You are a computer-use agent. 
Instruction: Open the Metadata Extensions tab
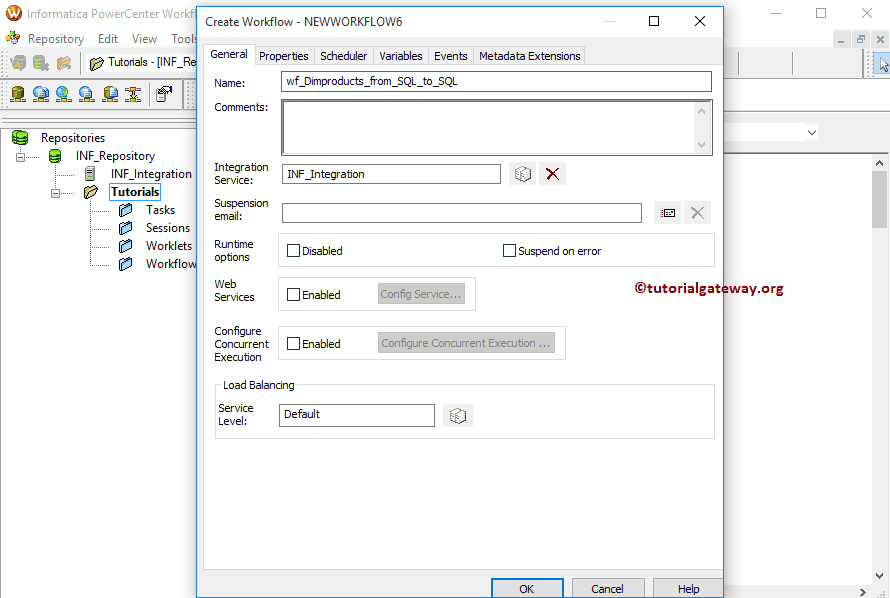[530, 56]
